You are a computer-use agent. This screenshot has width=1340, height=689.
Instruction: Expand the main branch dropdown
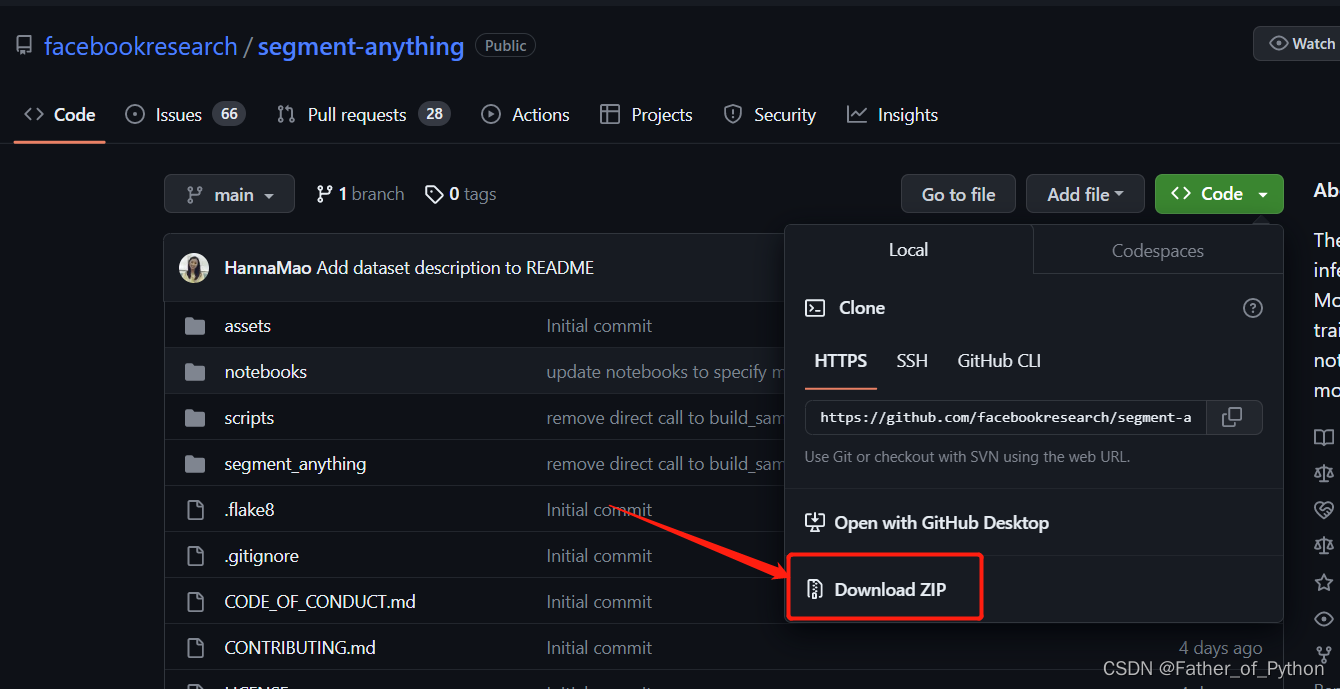tap(229, 194)
